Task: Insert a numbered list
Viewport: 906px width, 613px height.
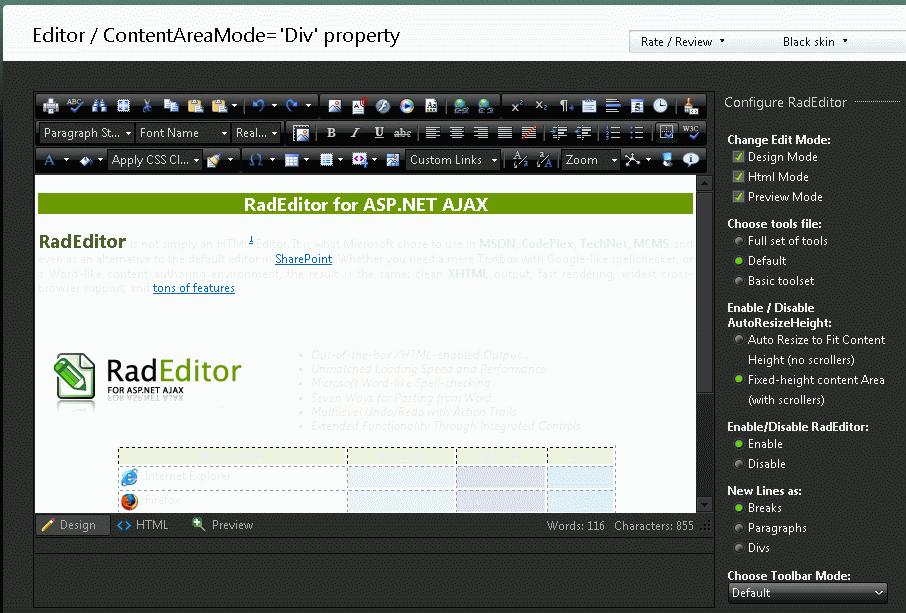Action: [x=612, y=133]
